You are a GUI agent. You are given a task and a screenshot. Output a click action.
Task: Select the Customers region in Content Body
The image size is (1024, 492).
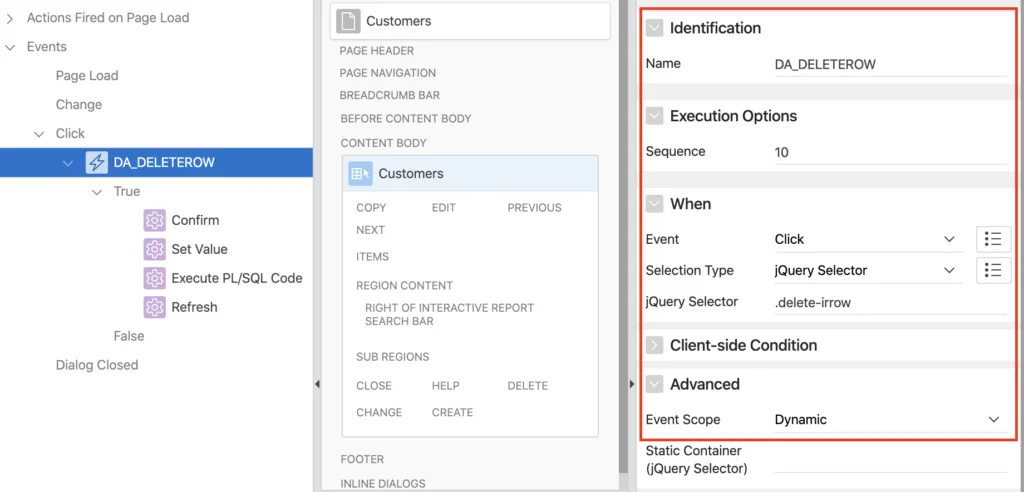pyautogui.click(x=470, y=174)
